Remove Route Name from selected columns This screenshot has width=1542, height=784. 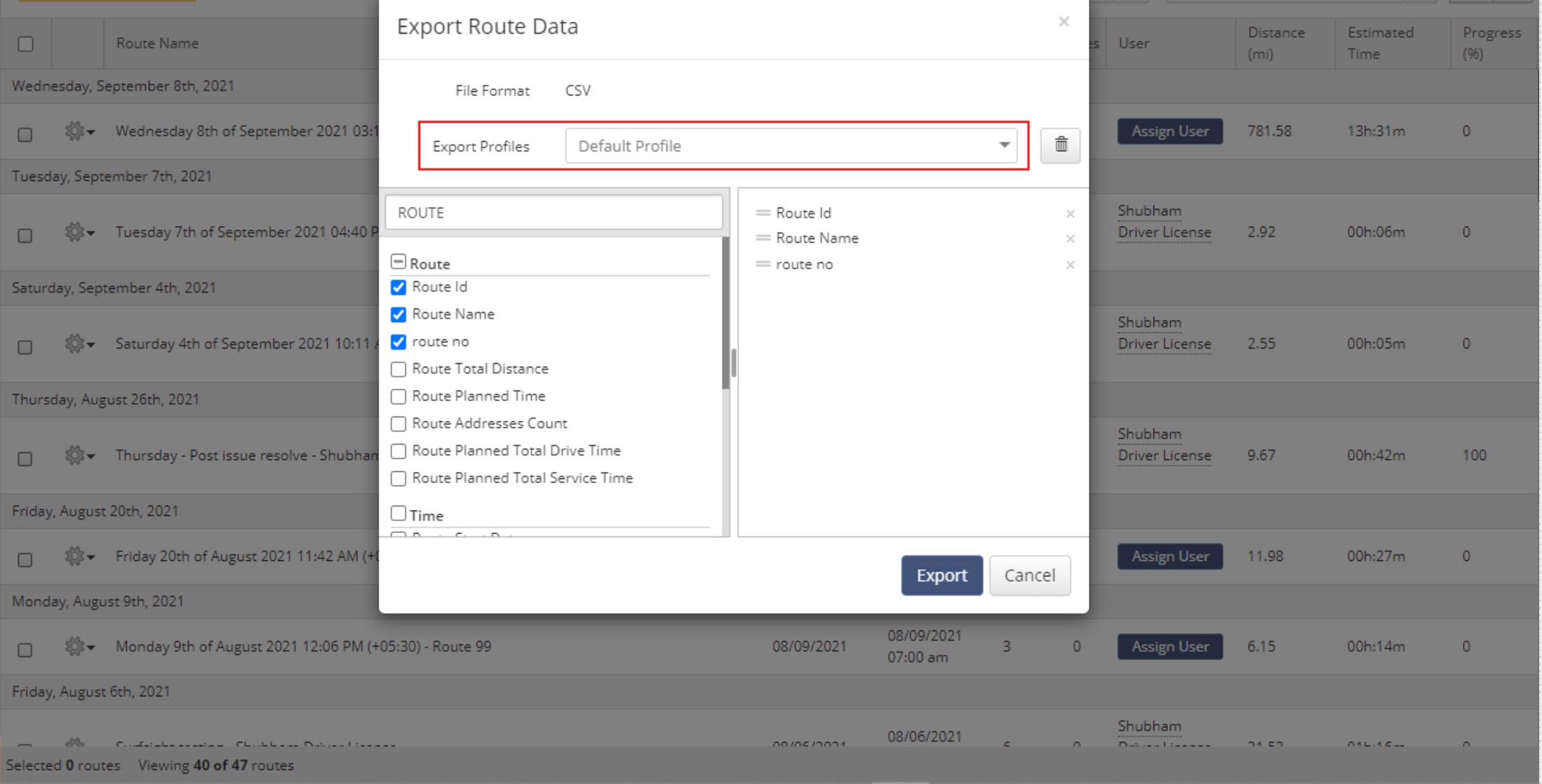pos(1070,239)
